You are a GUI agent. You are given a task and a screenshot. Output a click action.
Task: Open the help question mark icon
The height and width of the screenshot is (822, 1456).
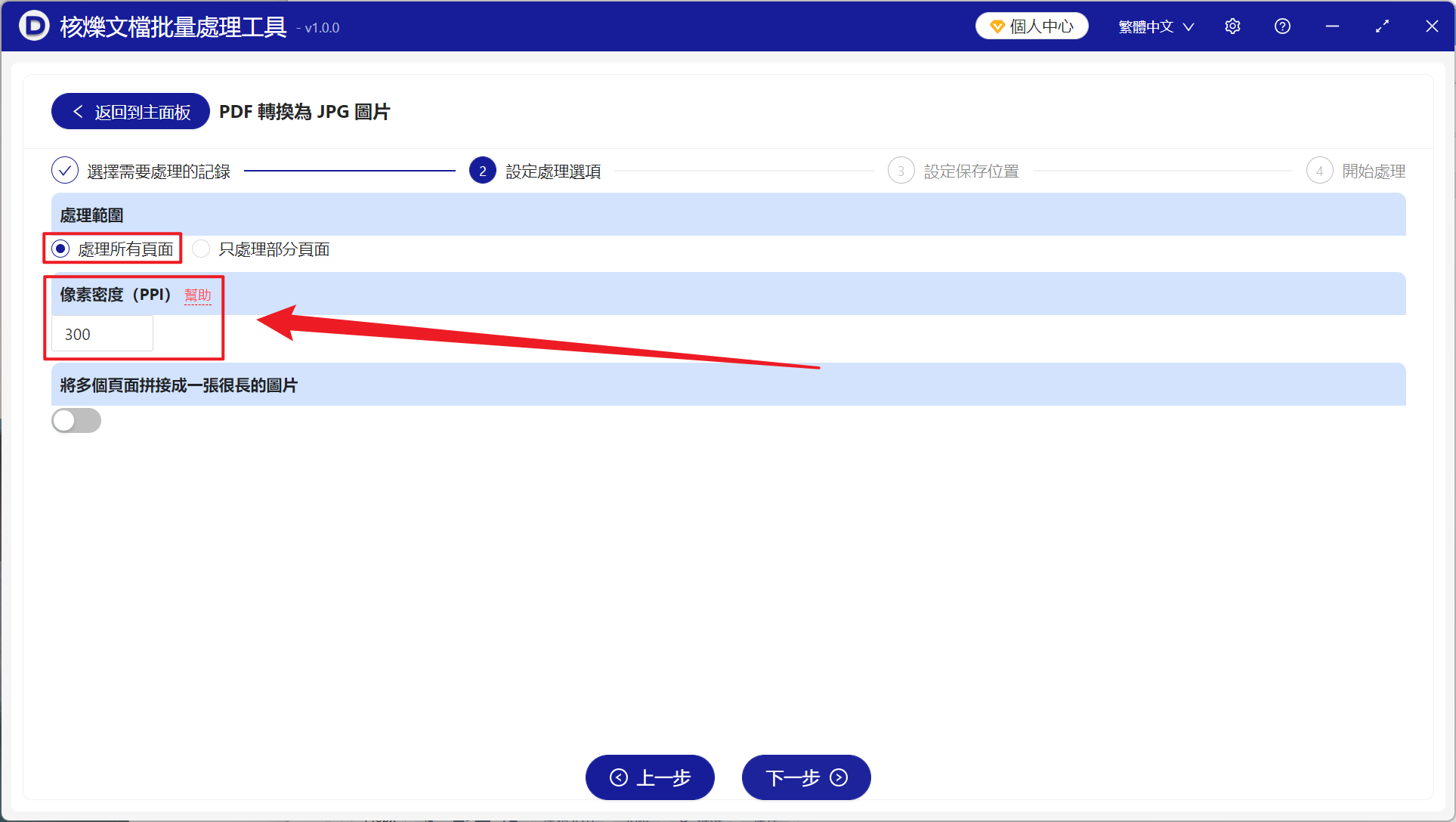[x=1282, y=26]
